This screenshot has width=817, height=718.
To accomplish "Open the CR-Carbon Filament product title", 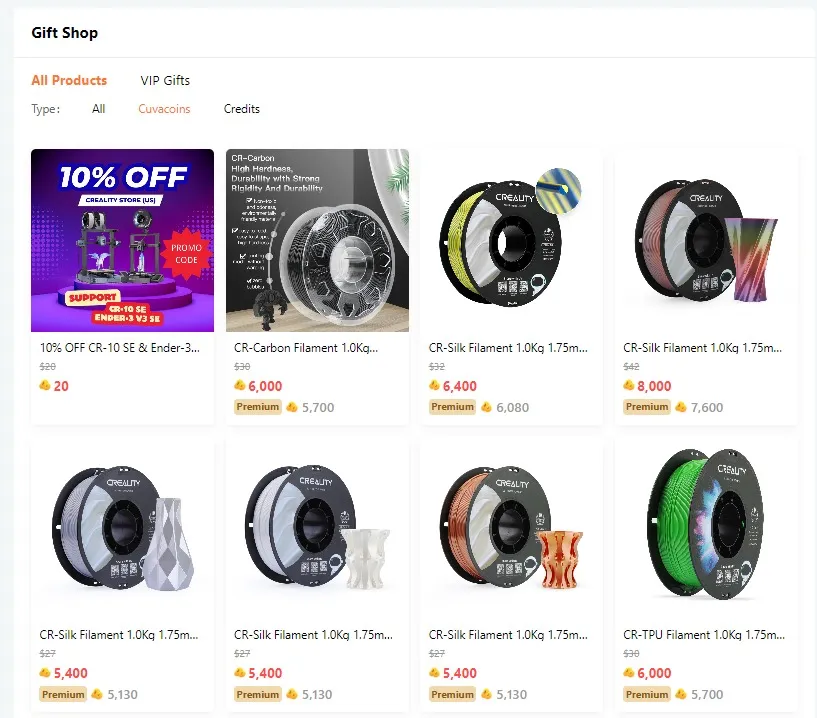I will click(312, 348).
